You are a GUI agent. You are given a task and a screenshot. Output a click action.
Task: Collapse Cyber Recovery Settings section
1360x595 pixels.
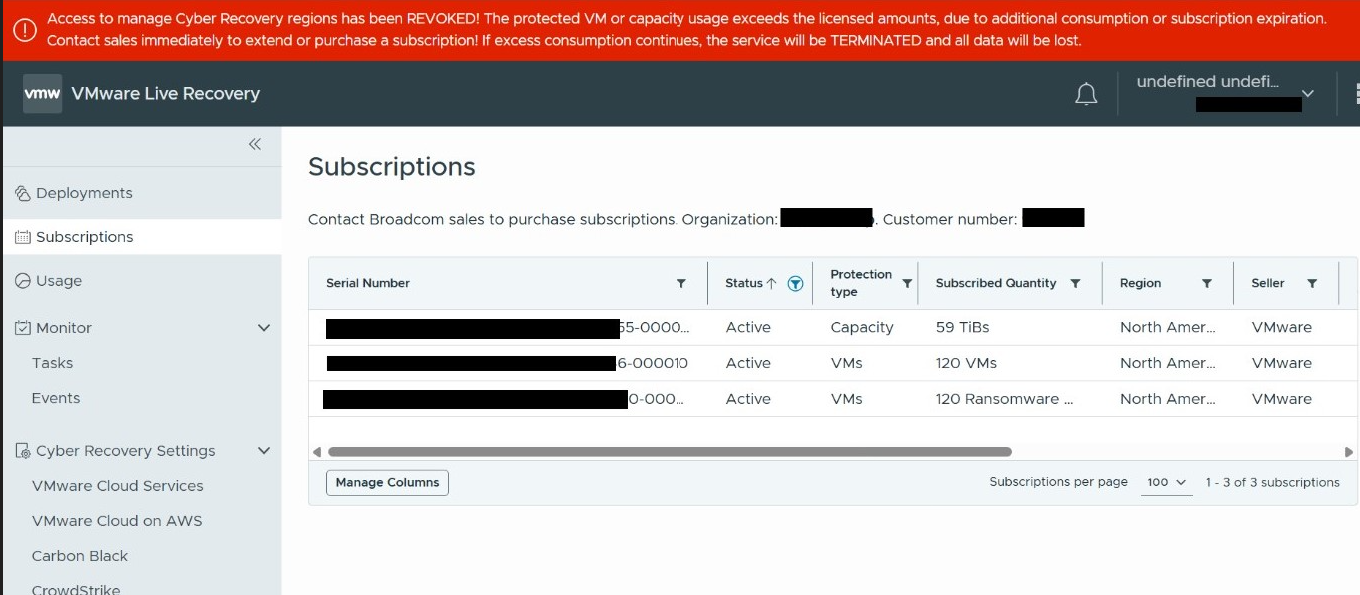click(264, 451)
